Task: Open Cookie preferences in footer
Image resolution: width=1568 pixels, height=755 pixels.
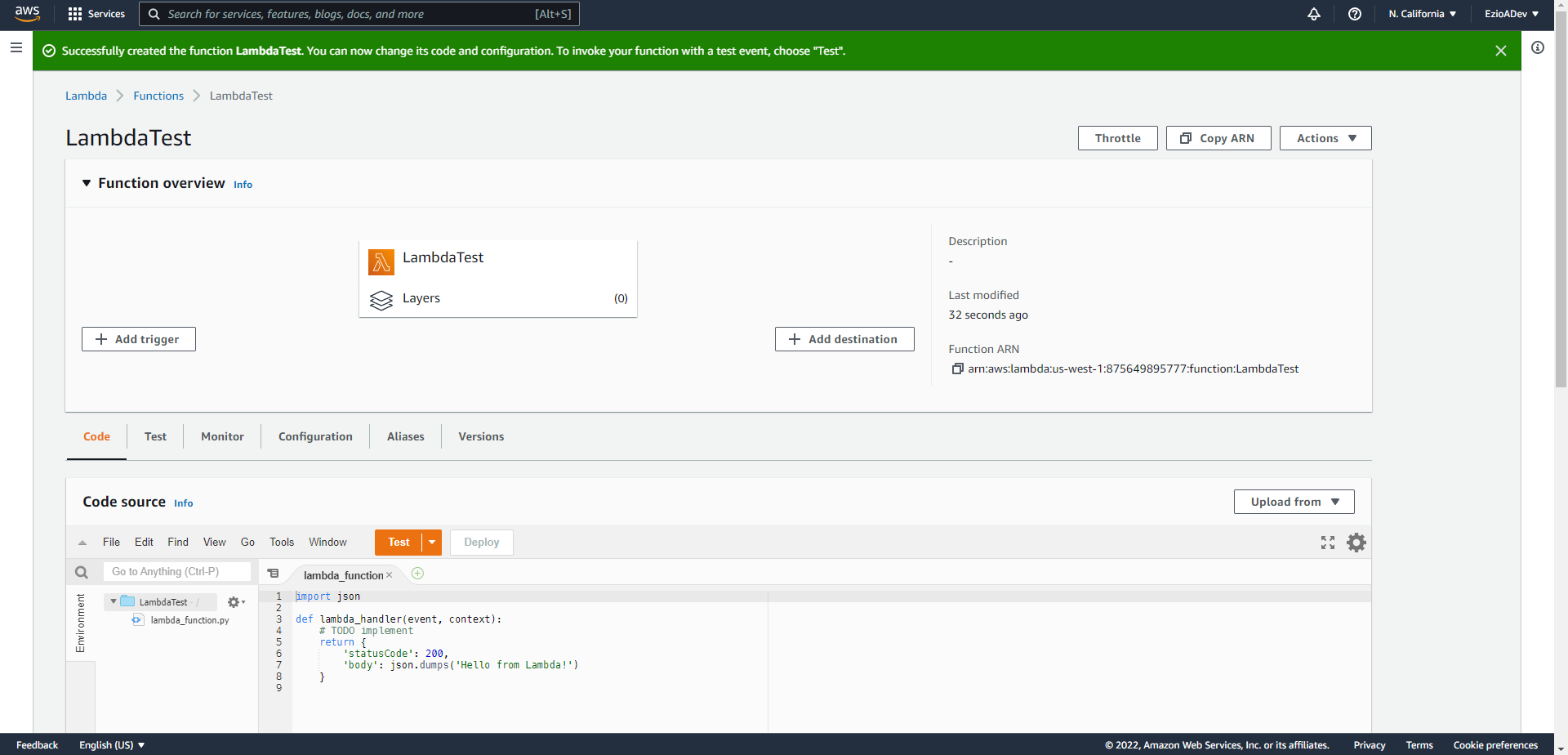Action: (1495, 745)
